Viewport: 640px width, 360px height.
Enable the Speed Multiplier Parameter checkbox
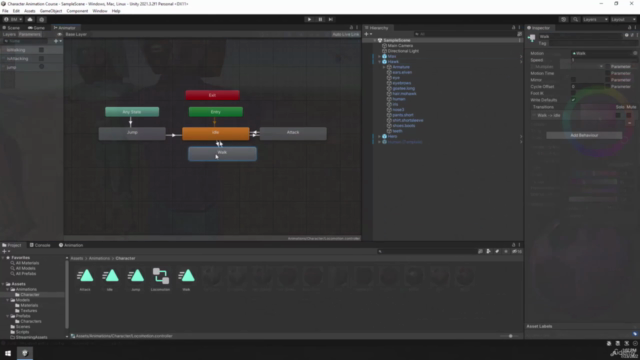[608, 67]
